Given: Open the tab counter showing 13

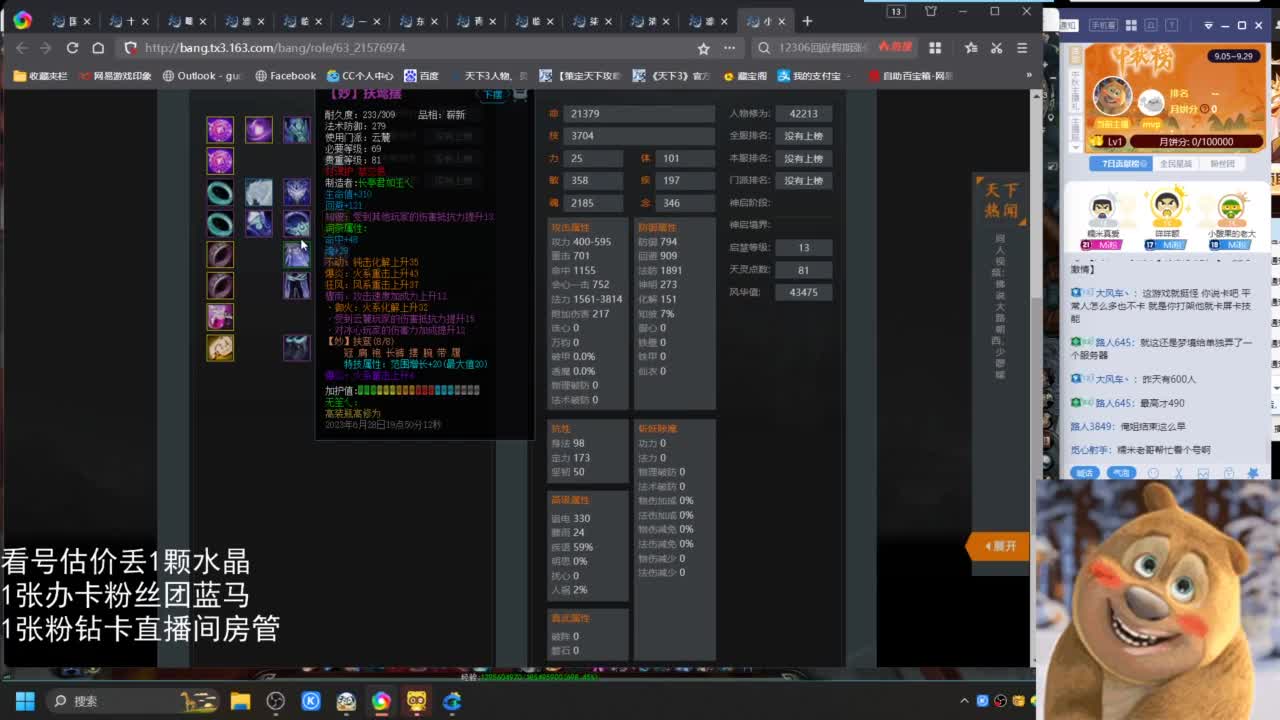Looking at the screenshot, I should (x=896, y=11).
